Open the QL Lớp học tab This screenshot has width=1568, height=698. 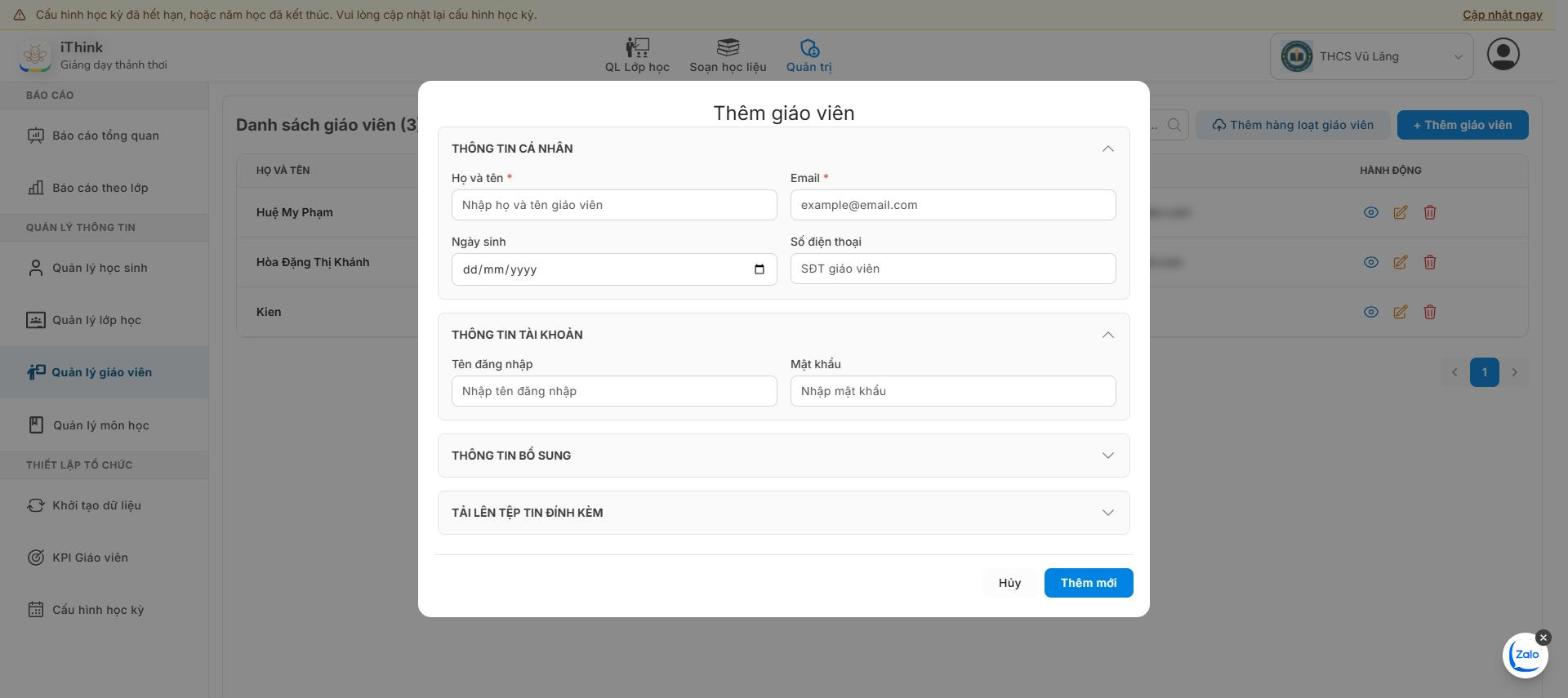pos(637,56)
